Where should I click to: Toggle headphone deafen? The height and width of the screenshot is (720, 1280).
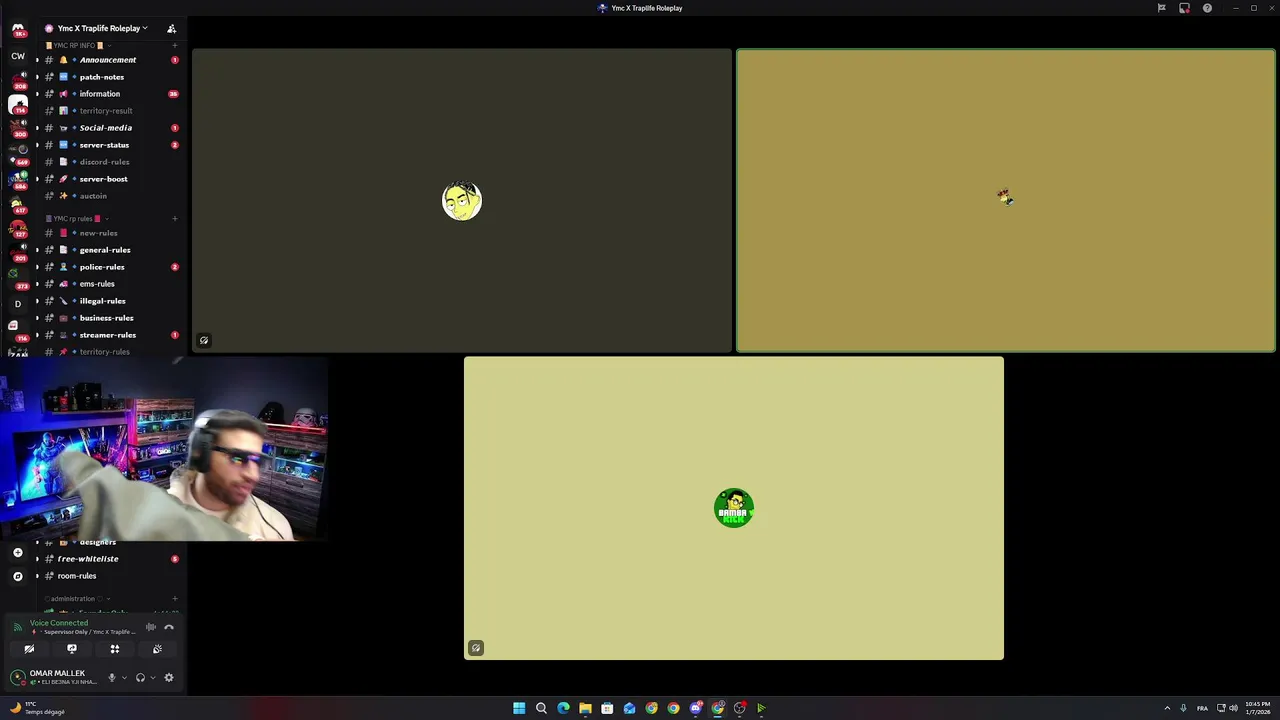tap(140, 677)
